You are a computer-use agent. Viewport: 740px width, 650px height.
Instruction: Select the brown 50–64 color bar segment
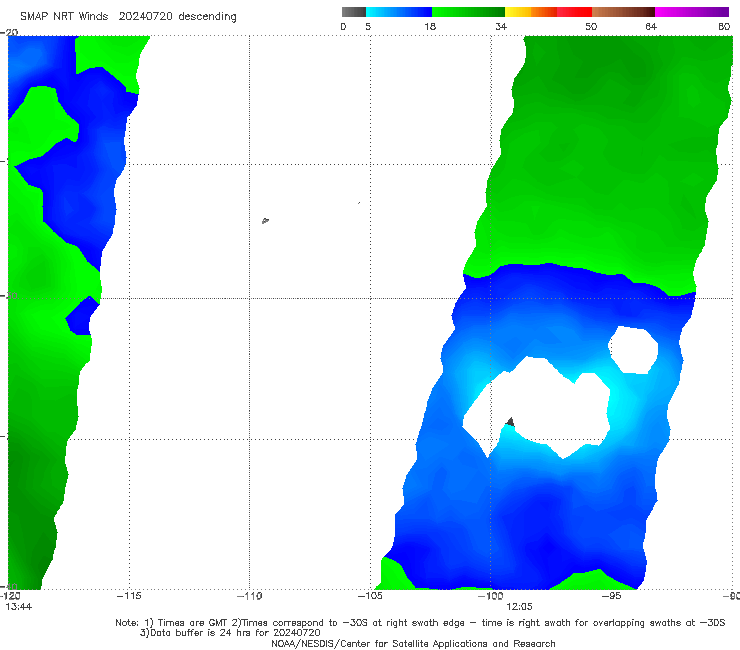coord(623,12)
